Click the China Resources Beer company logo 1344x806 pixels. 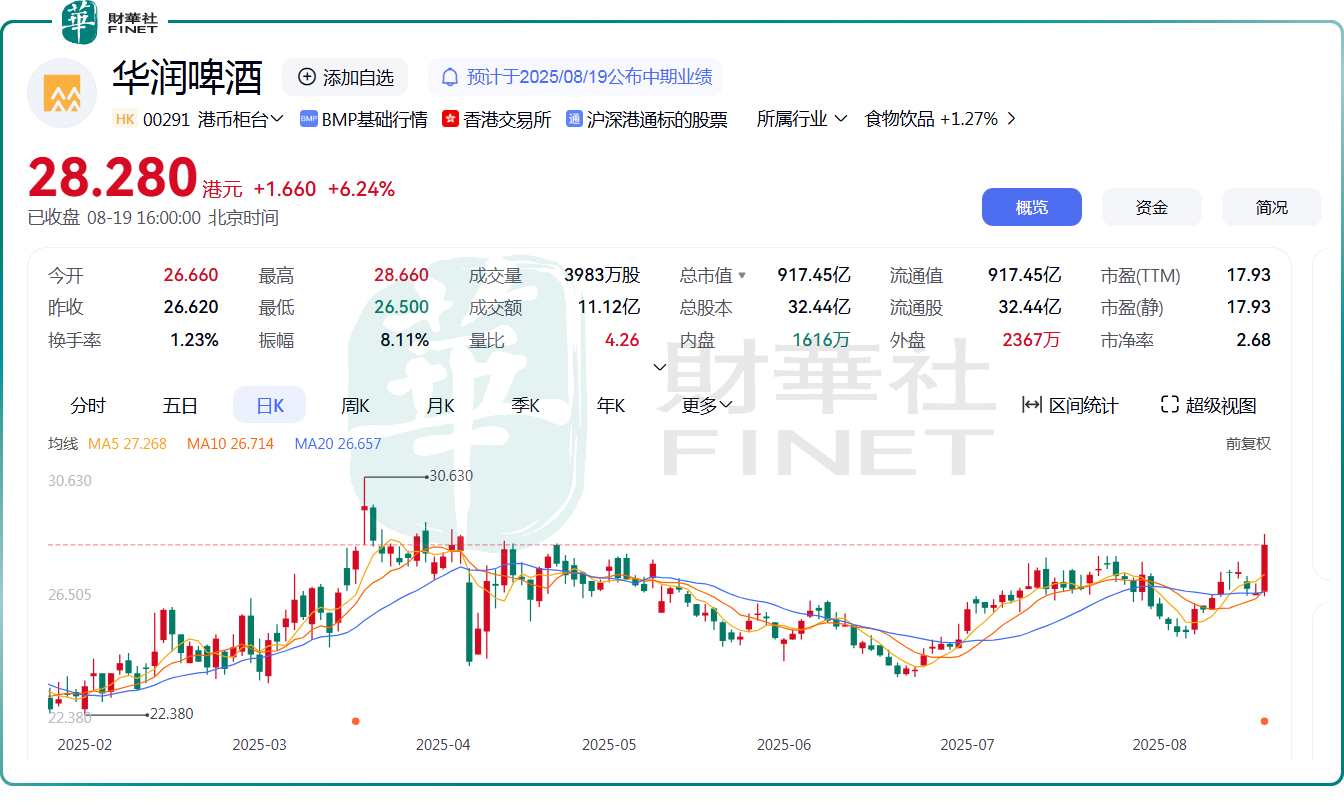tap(62, 93)
